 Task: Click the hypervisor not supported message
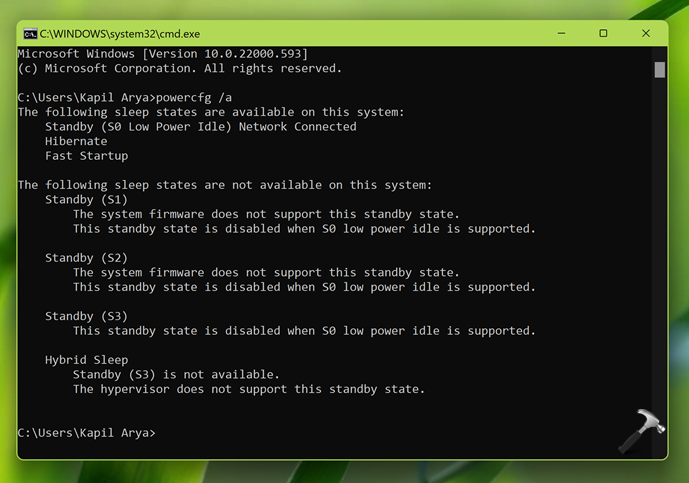[x=249, y=389]
